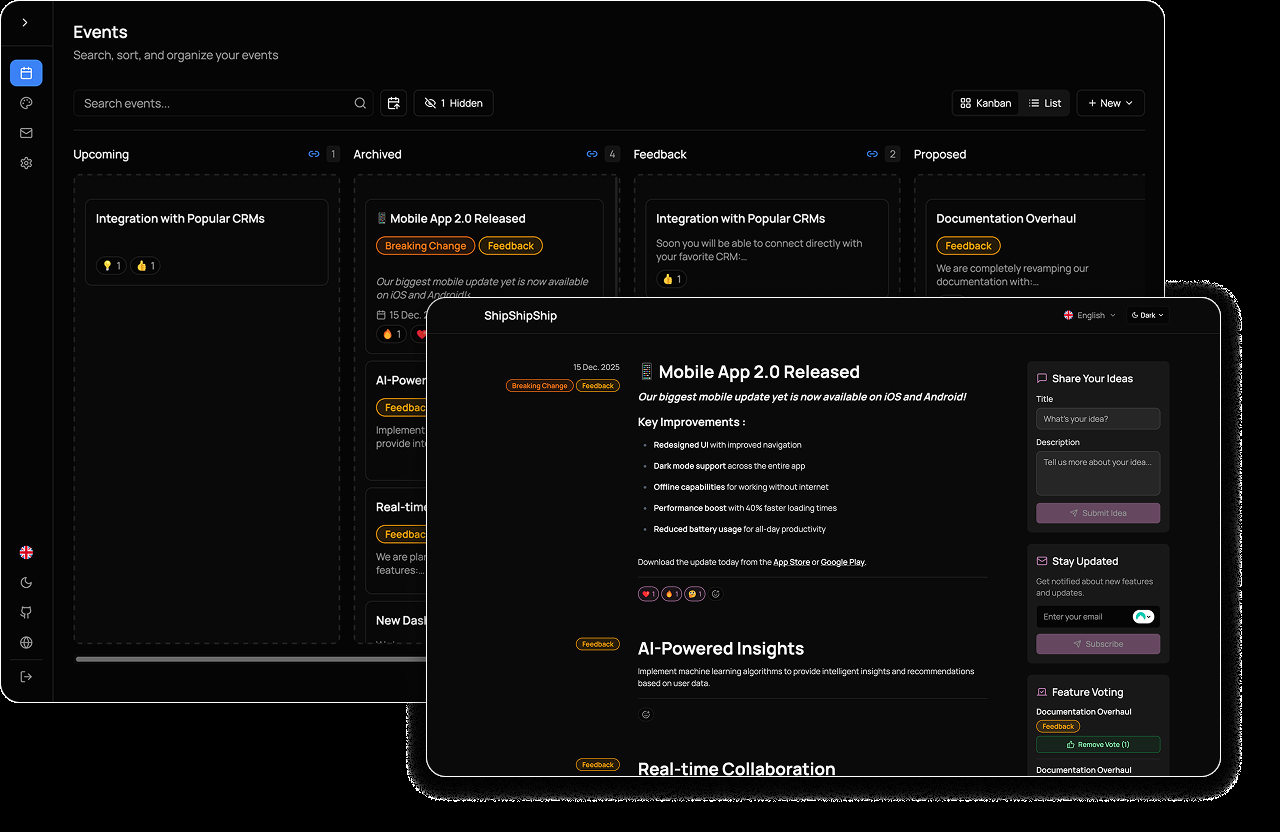Click the link icon on the Upcoming column
1280x832 pixels.
coord(313,154)
